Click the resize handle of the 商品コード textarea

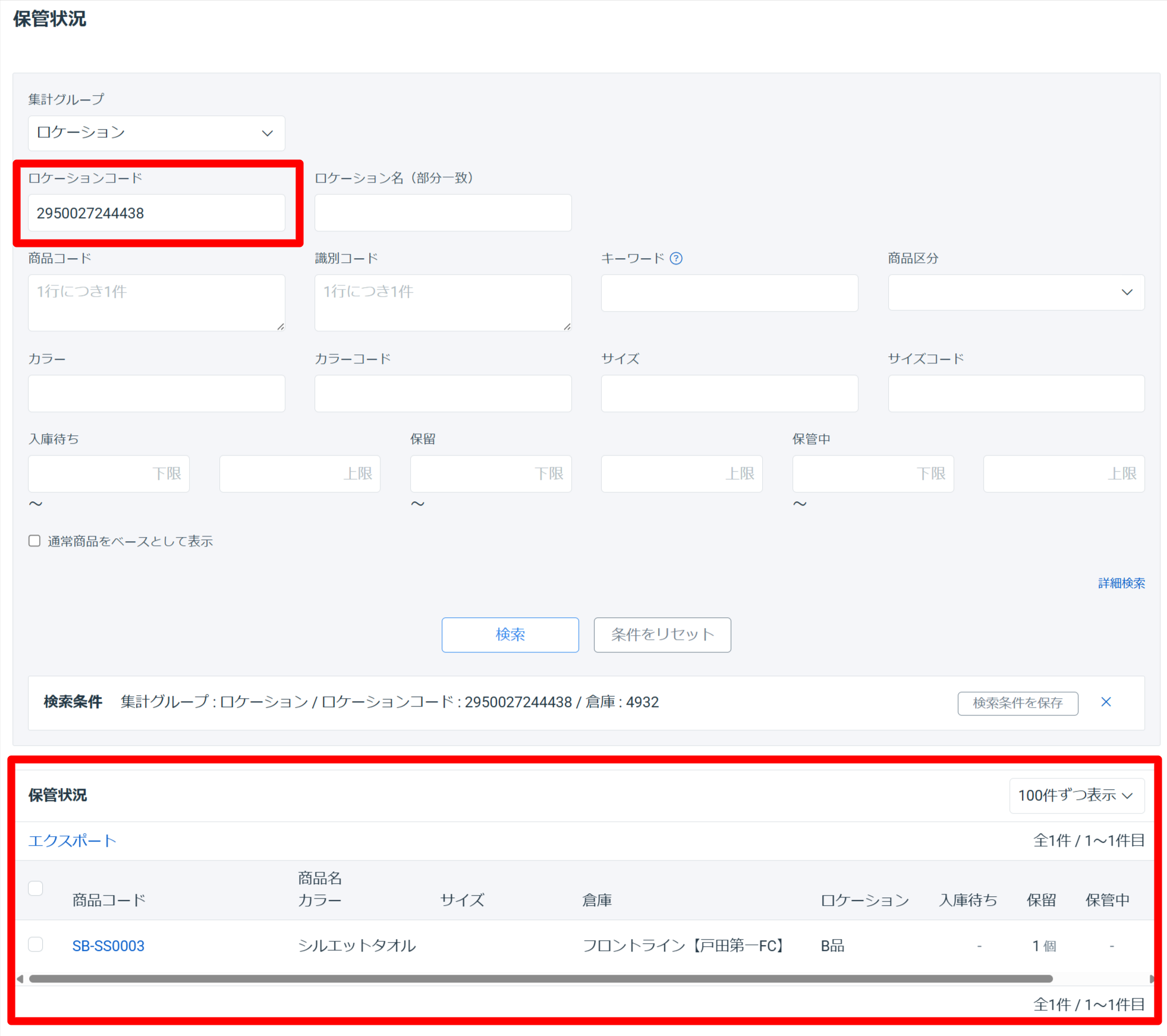(281, 327)
